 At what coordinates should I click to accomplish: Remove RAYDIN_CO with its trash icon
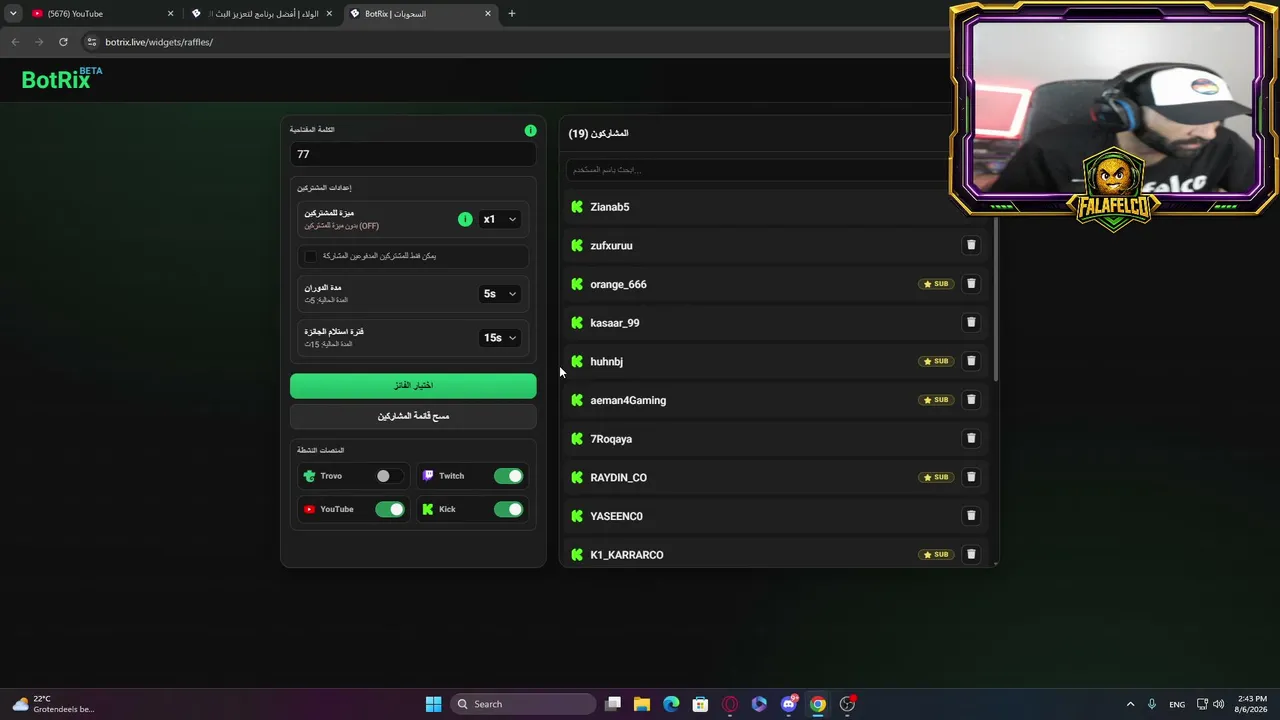(x=971, y=477)
